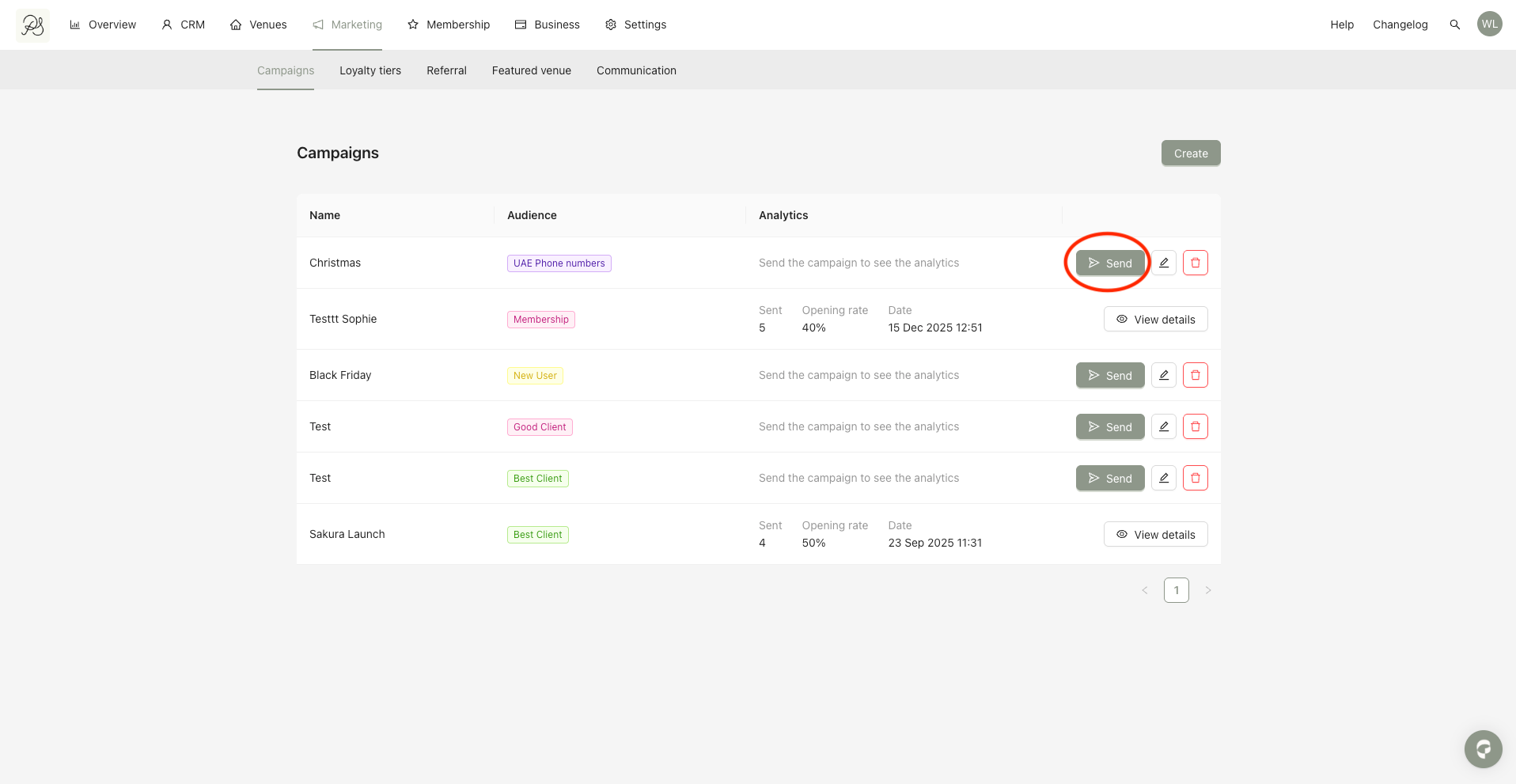Edit the Test campaign with Best Client audience

[1163, 478]
